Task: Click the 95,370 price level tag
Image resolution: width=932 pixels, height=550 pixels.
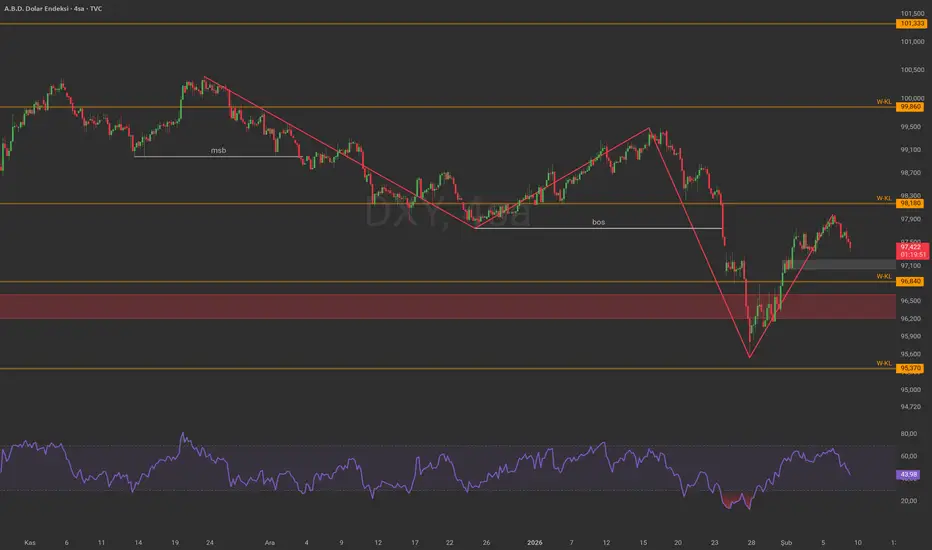Action: 911,368
